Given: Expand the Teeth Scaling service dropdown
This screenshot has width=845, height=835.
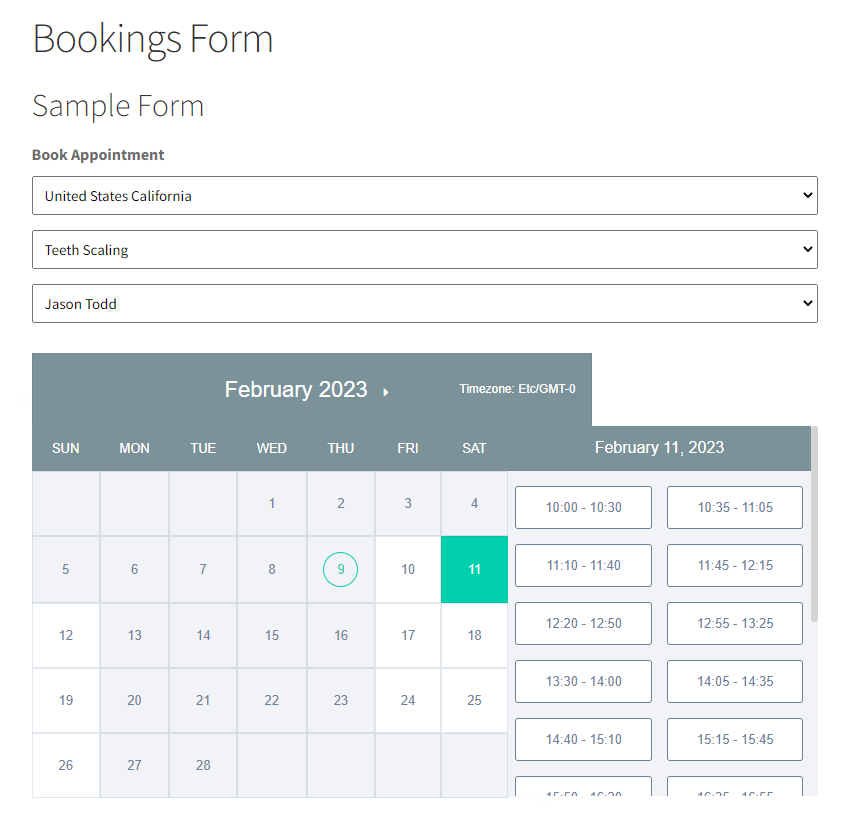Looking at the screenshot, I should point(424,250).
